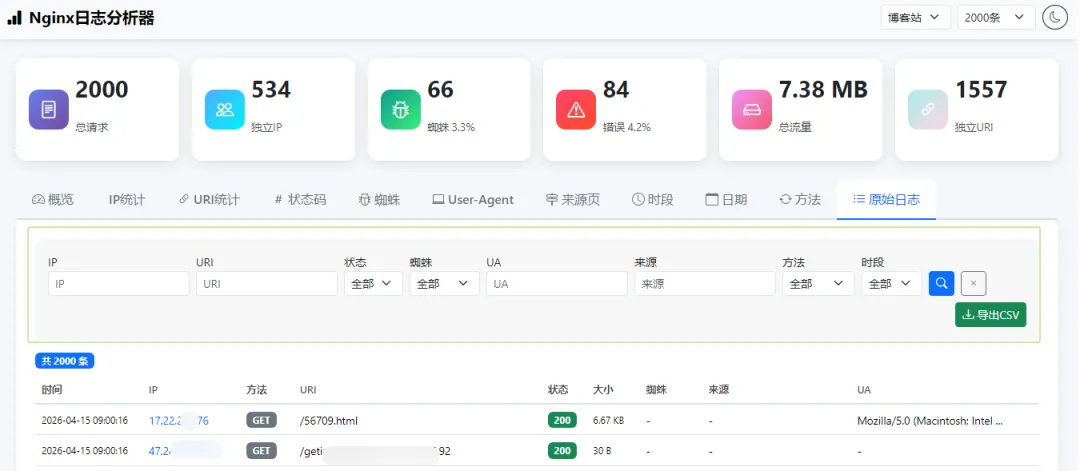The image size is (1080, 471).
Task: Click the Nginx bar chart logo icon
Action: 14,19
